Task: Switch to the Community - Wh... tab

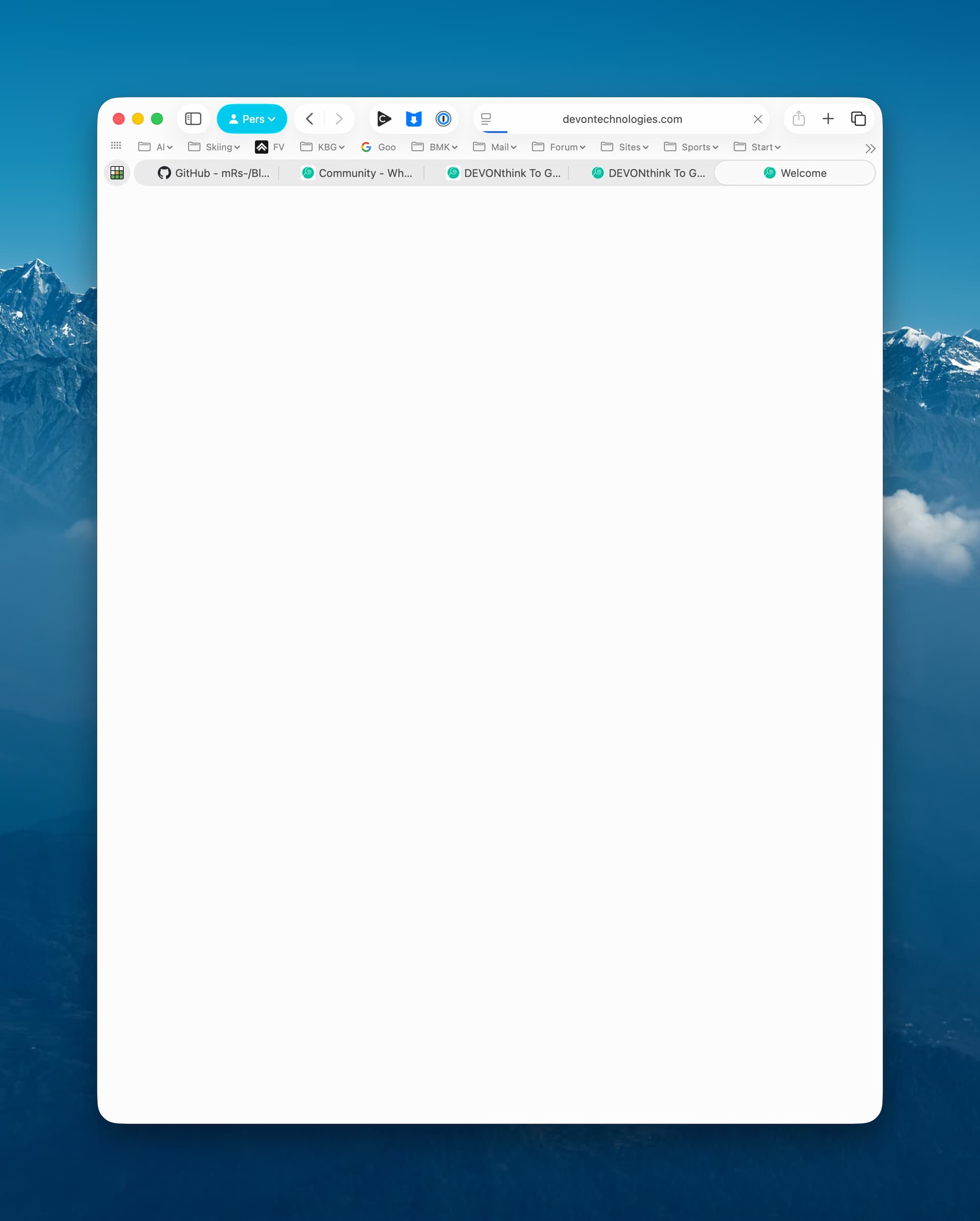Action: click(357, 173)
